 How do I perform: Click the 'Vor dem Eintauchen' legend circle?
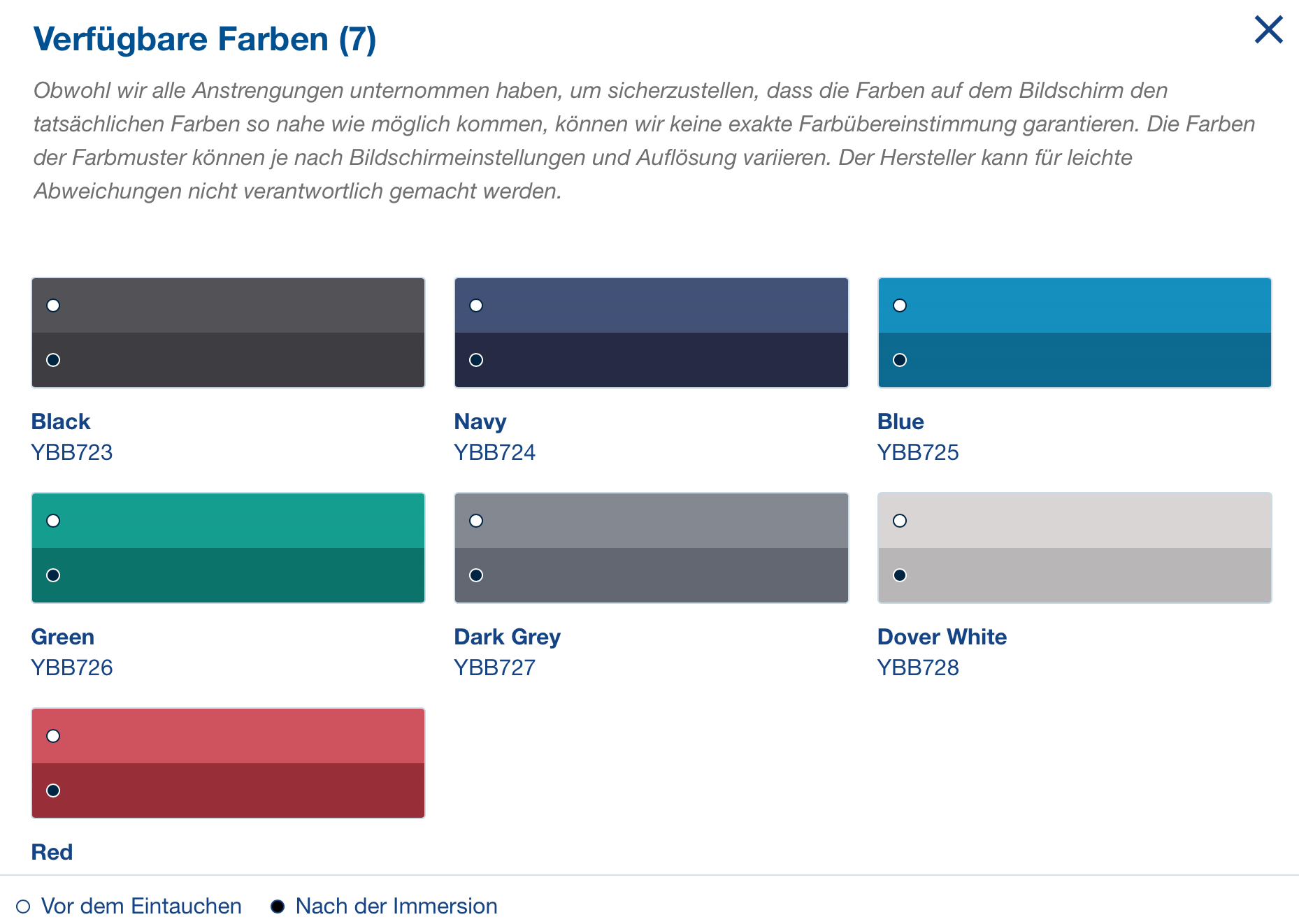23,907
